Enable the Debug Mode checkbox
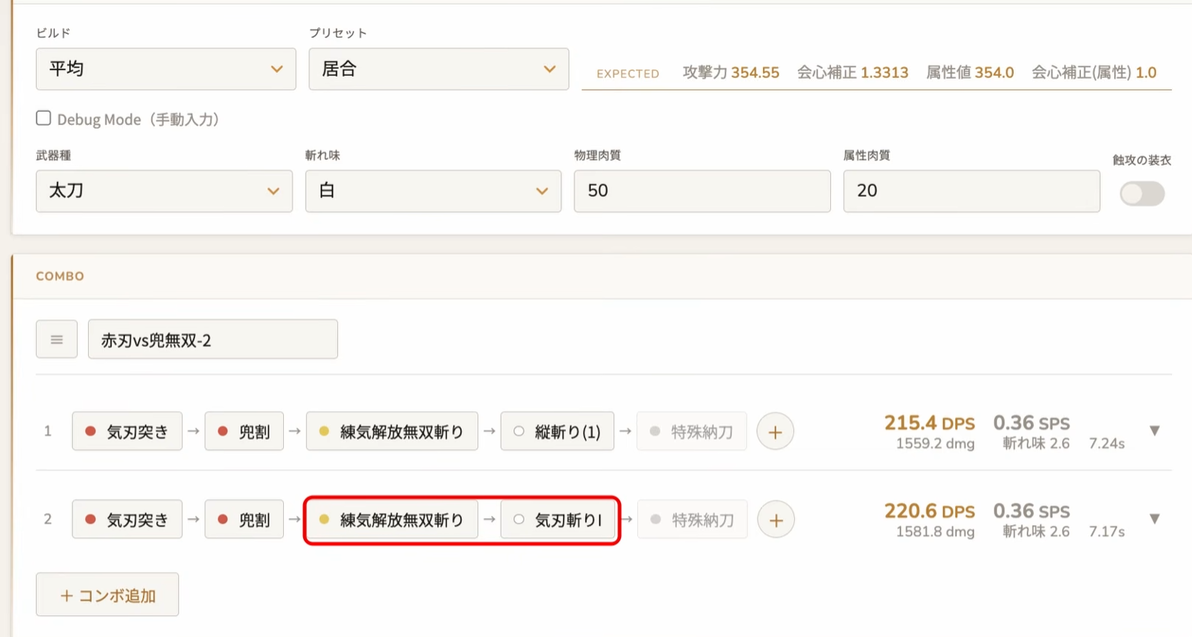The height and width of the screenshot is (637, 1192). pos(43,118)
